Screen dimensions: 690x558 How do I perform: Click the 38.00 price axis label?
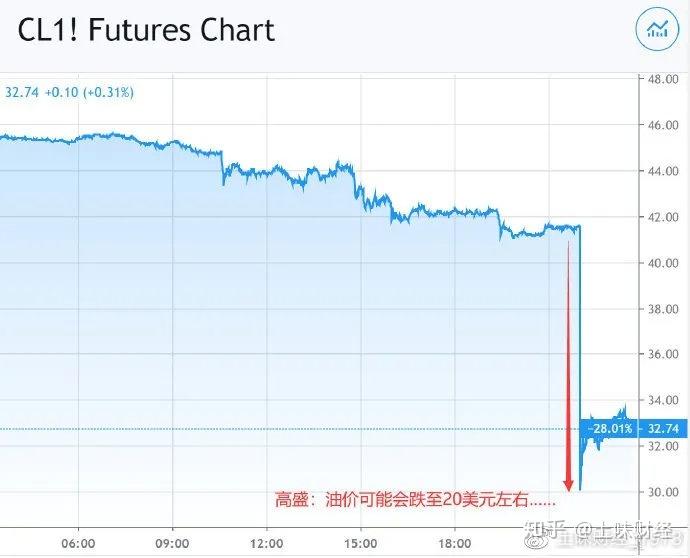pyautogui.click(x=663, y=308)
